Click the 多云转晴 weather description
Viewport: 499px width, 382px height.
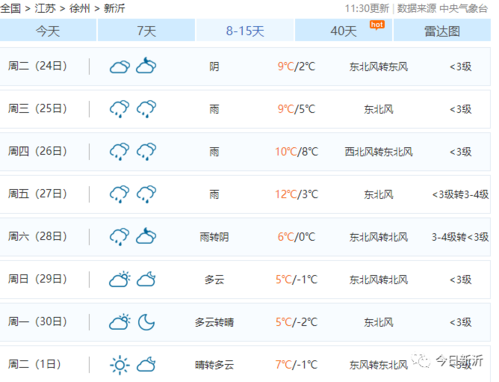214,322
